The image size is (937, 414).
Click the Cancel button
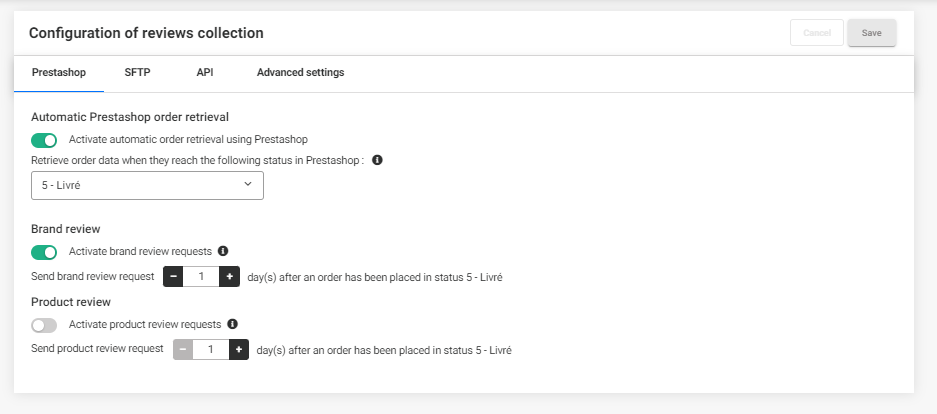[x=817, y=33]
